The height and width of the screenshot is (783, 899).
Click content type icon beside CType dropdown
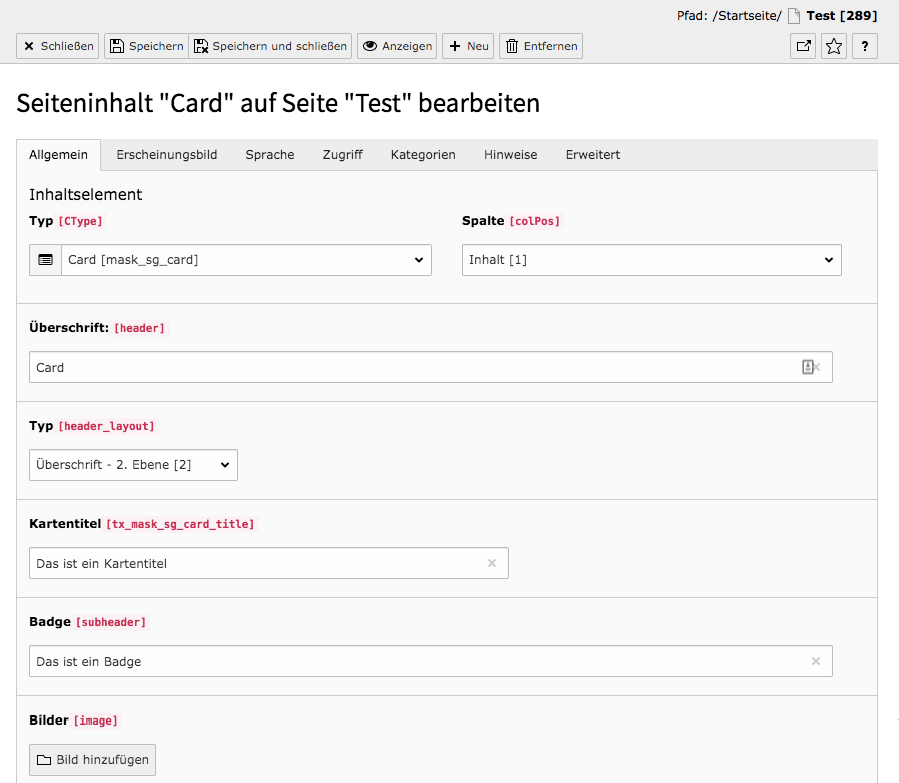point(45,260)
